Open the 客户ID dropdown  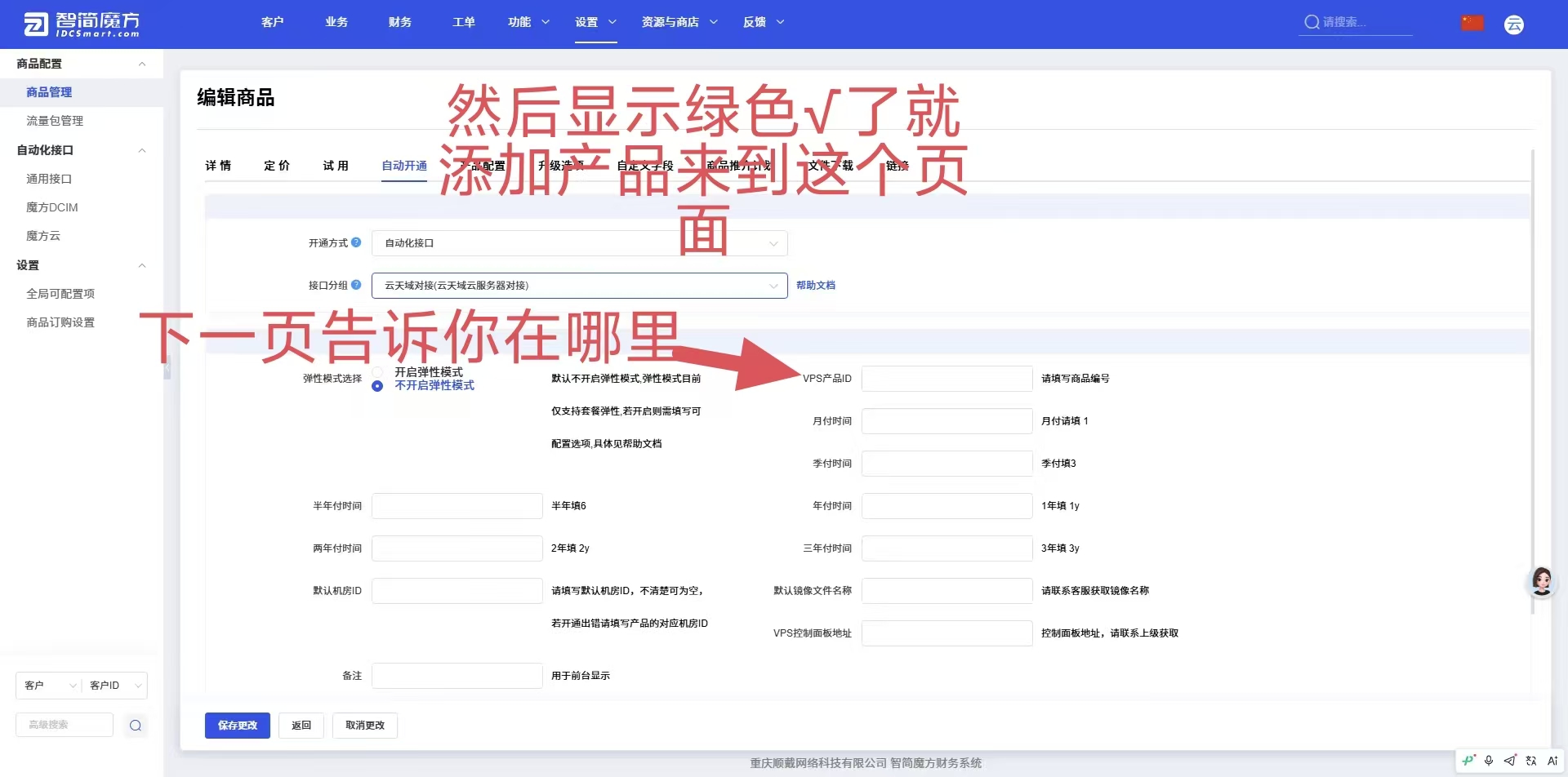[115, 686]
